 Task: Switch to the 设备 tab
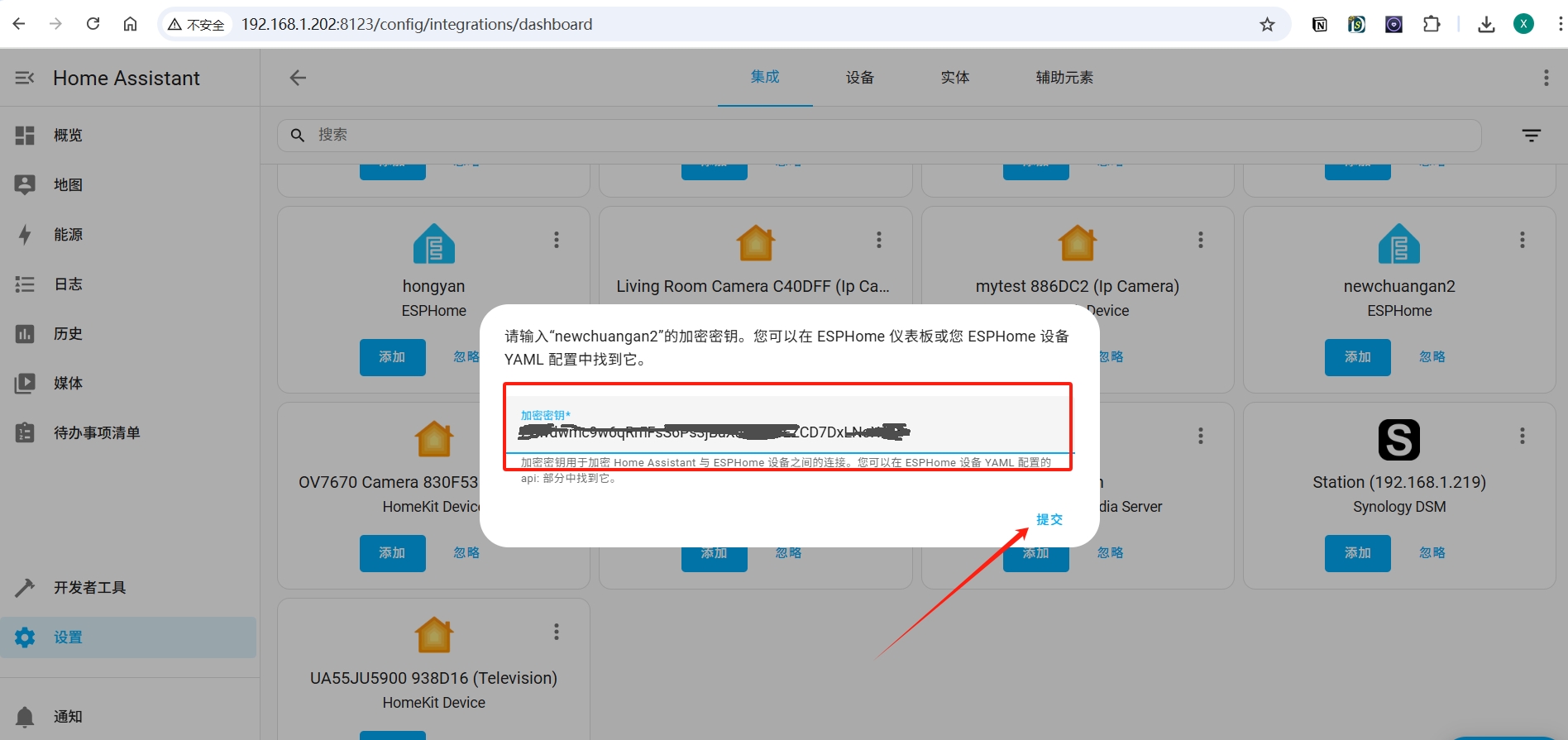point(860,77)
